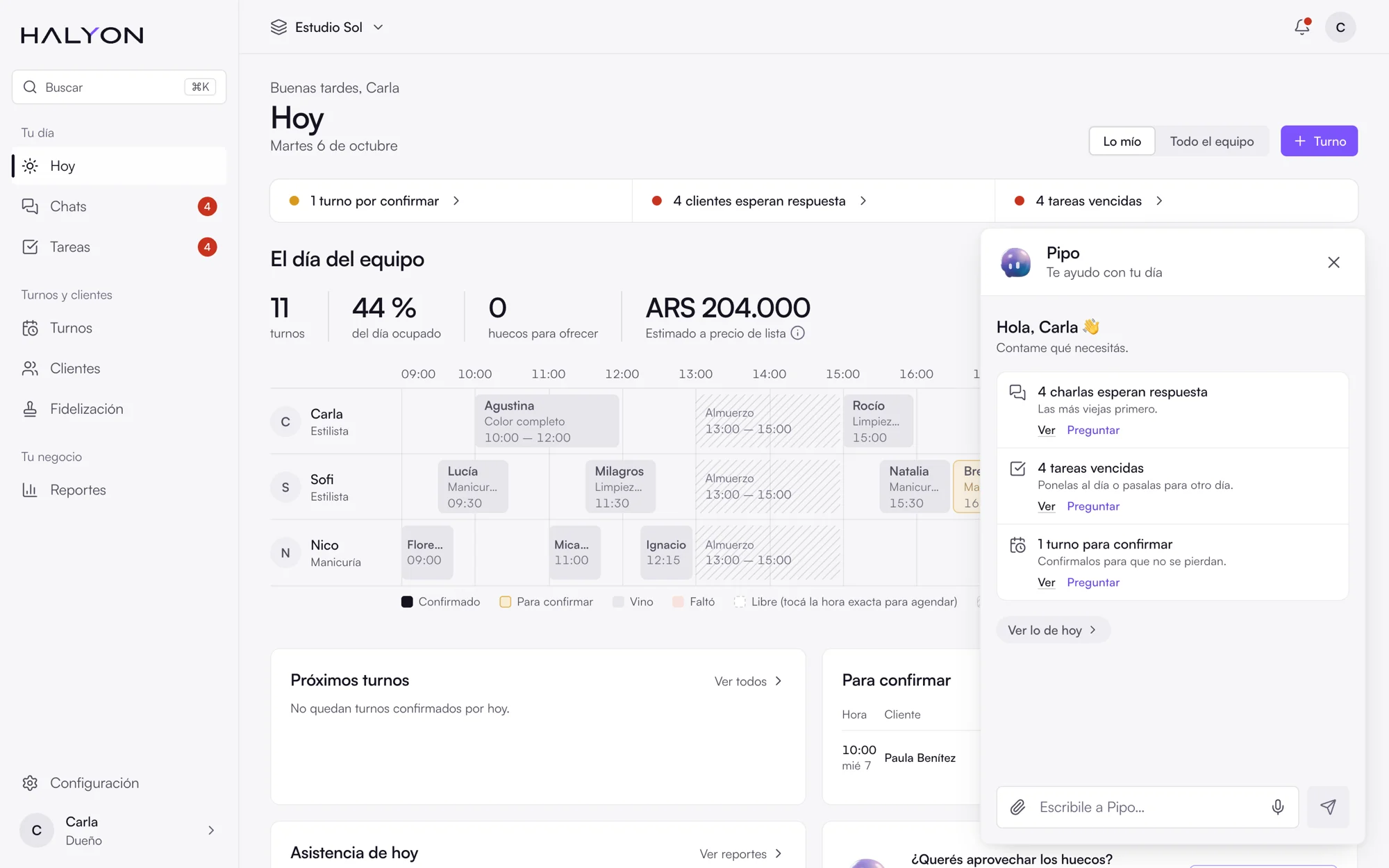The image size is (1389, 868).
Task: Click the Escribile a Pipo text field
Action: click(x=1147, y=807)
